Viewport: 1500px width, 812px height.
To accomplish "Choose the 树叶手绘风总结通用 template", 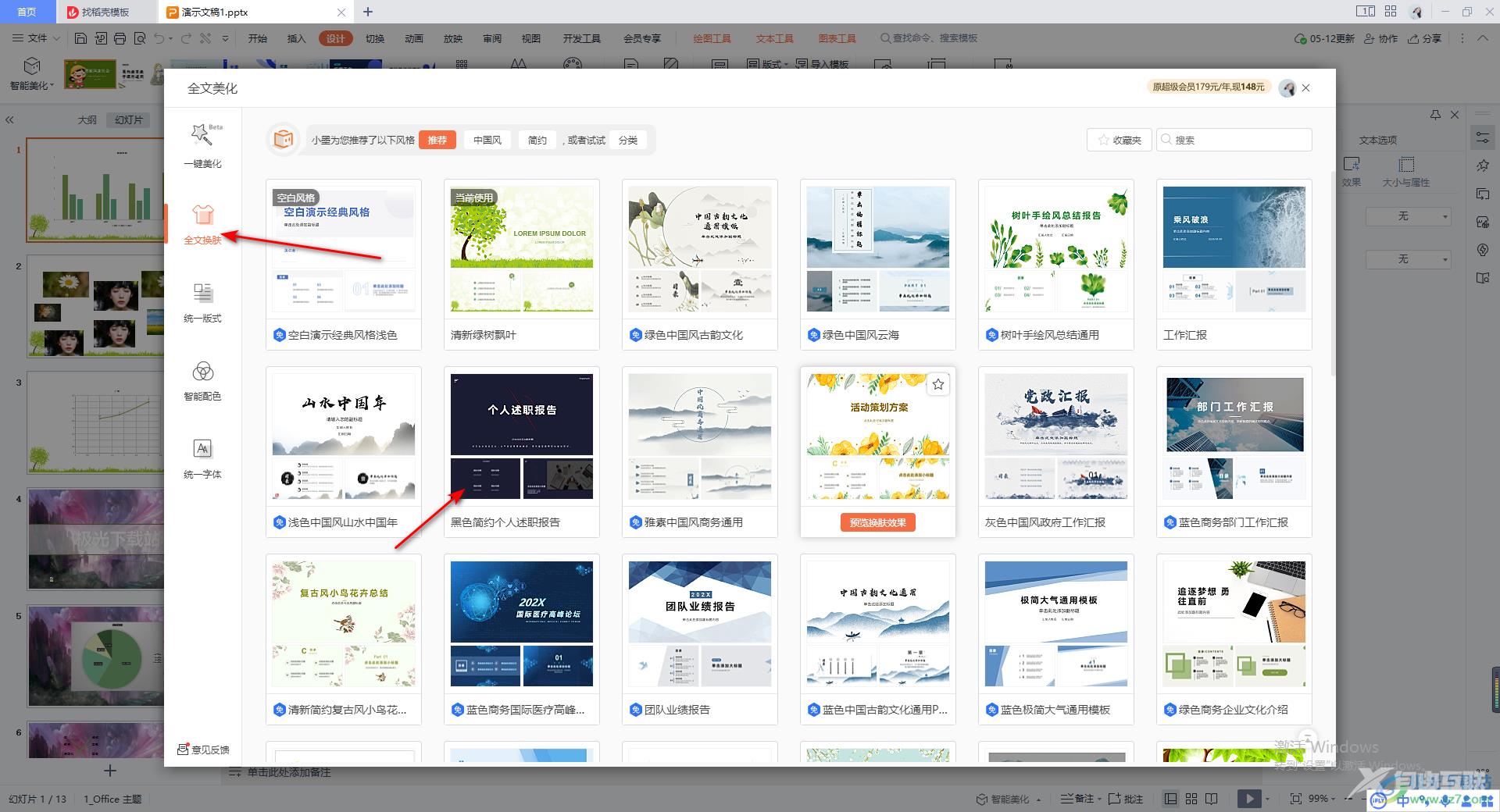I will point(1056,265).
